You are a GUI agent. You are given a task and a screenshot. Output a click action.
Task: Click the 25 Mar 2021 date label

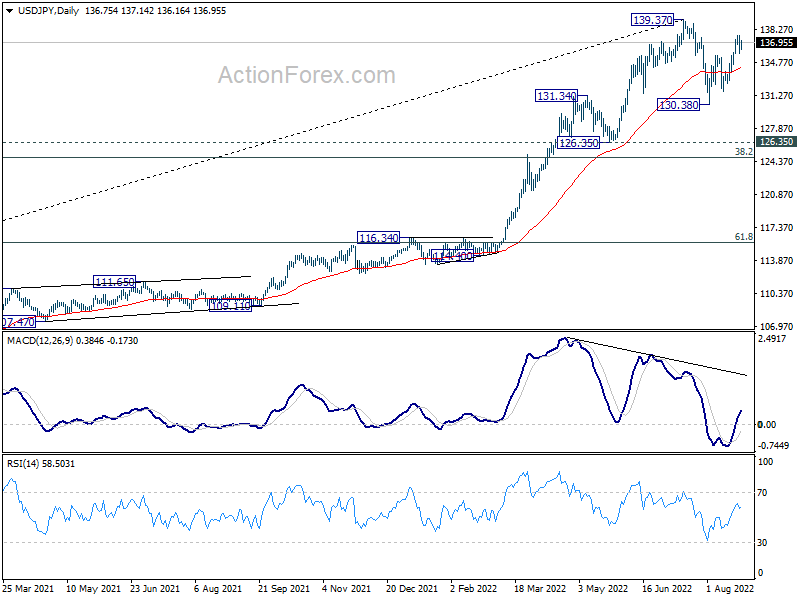pyautogui.click(x=28, y=588)
